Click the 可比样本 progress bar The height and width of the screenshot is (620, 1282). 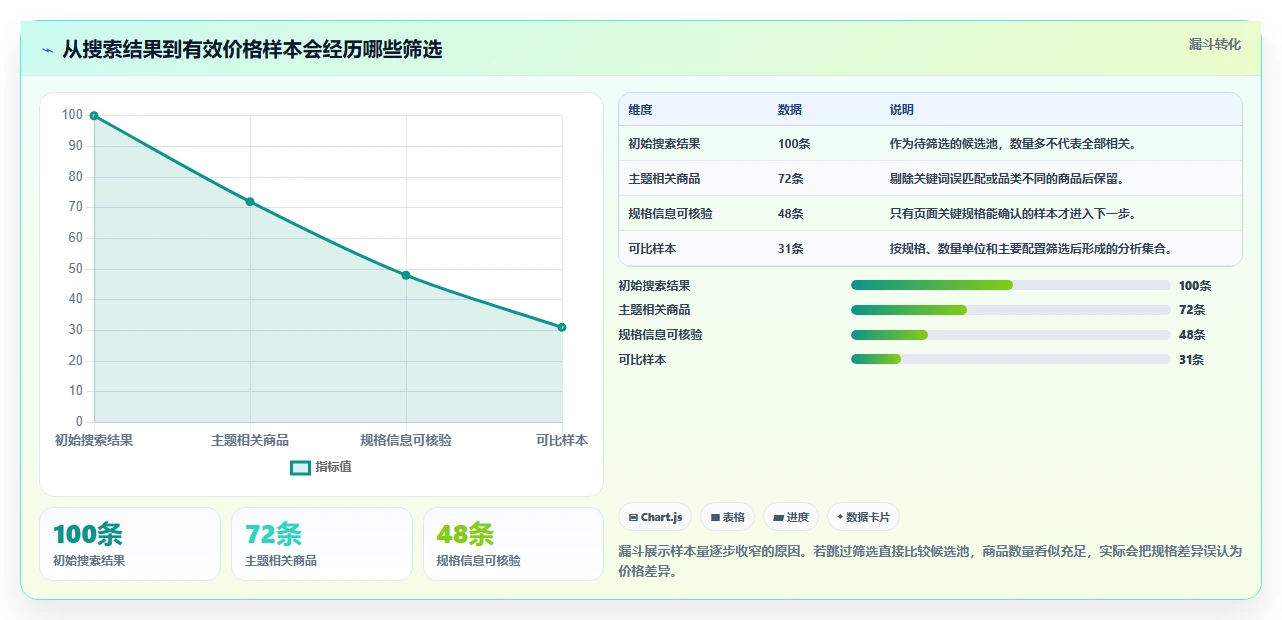tap(1010, 360)
